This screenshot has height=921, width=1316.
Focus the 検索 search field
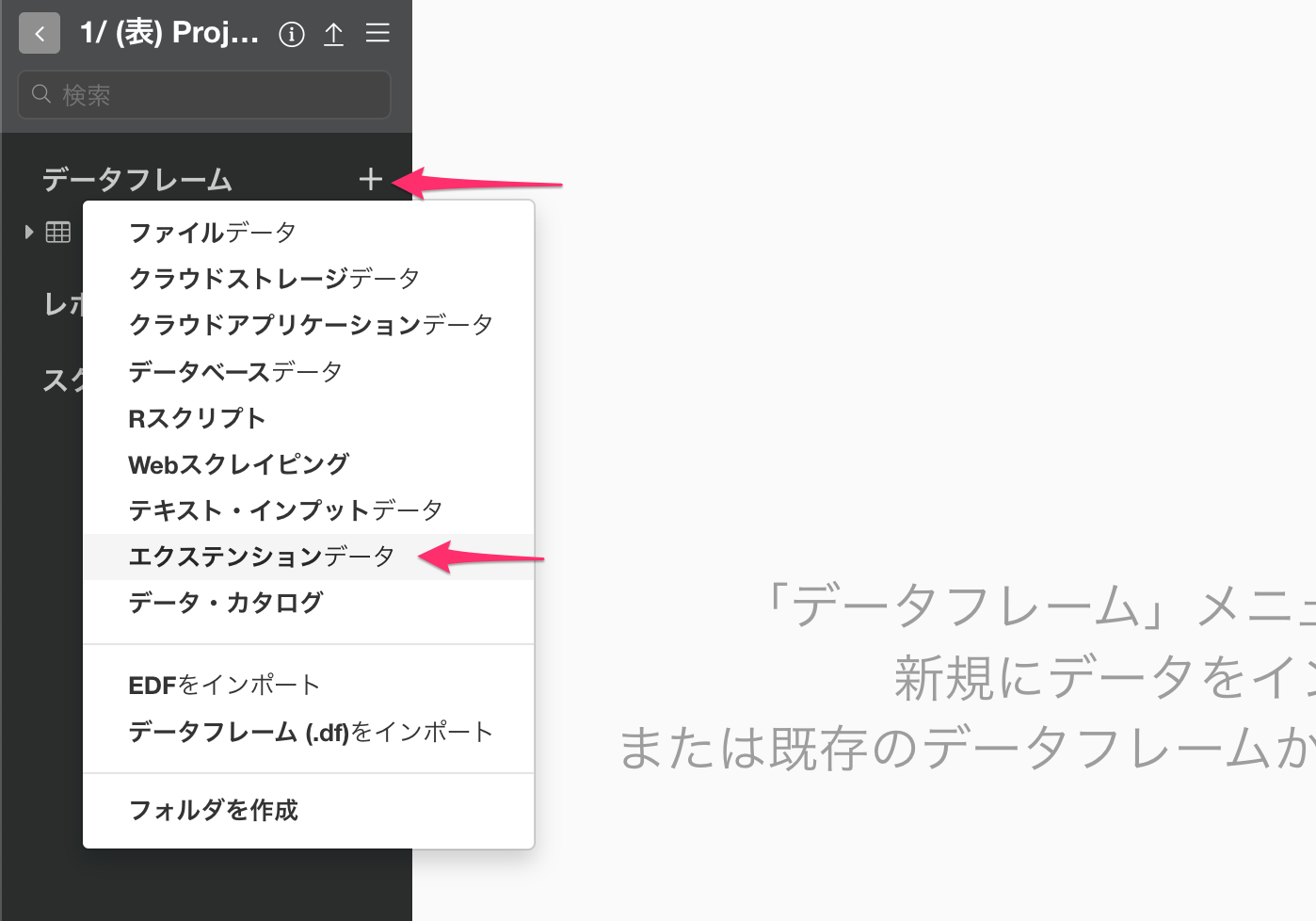pos(204,94)
